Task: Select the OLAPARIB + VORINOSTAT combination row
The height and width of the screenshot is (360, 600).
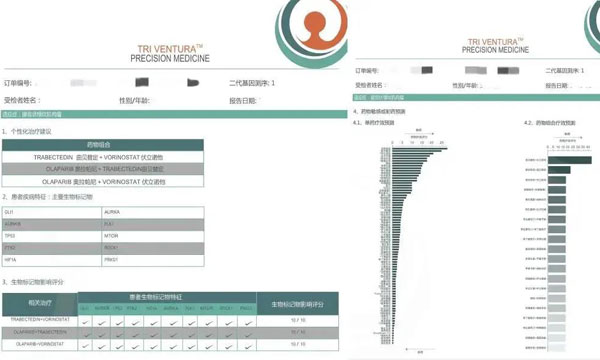Action: (103, 182)
